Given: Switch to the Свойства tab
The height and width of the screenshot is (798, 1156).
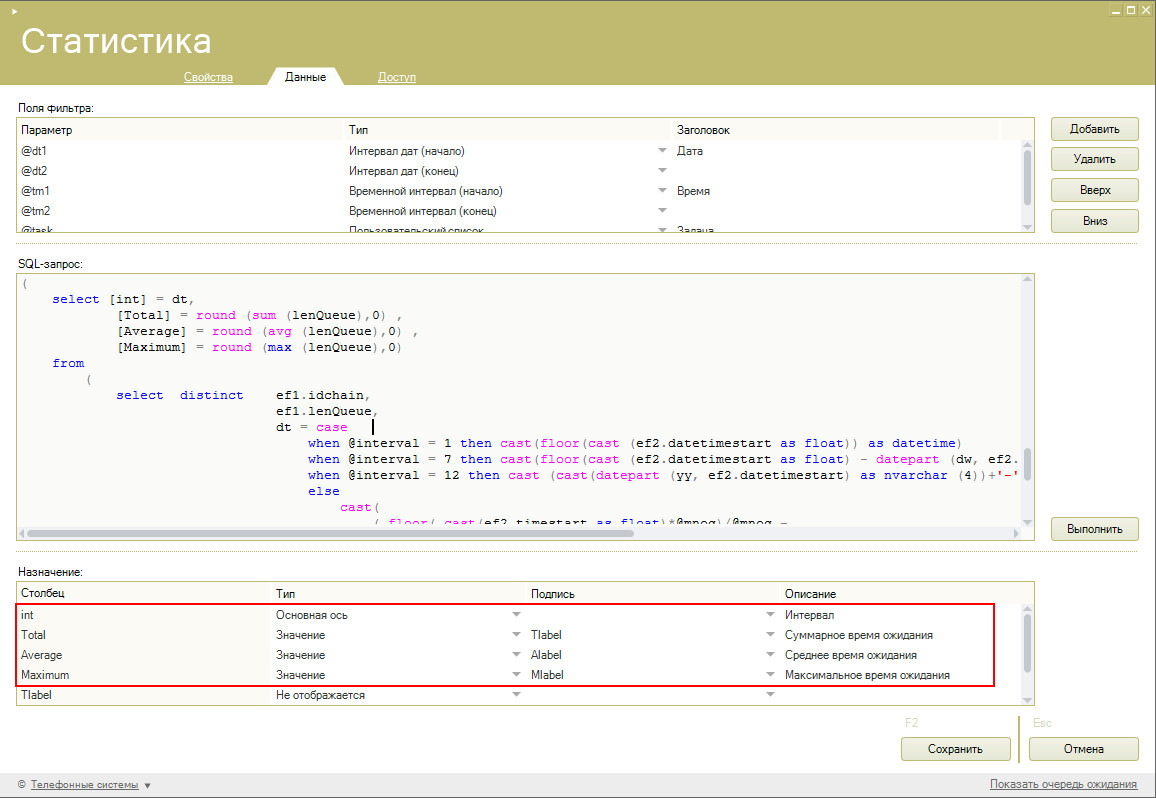Looking at the screenshot, I should click(x=208, y=77).
